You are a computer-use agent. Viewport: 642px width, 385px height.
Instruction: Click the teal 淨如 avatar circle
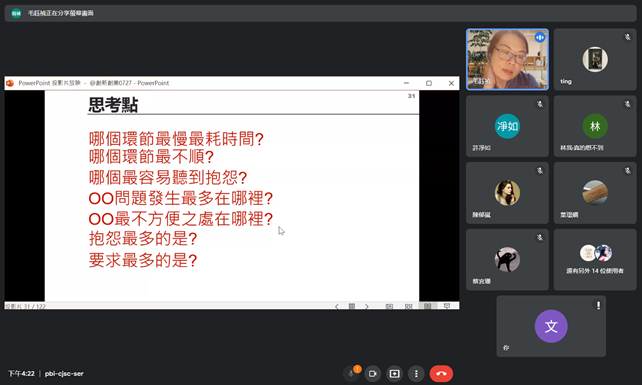click(507, 126)
